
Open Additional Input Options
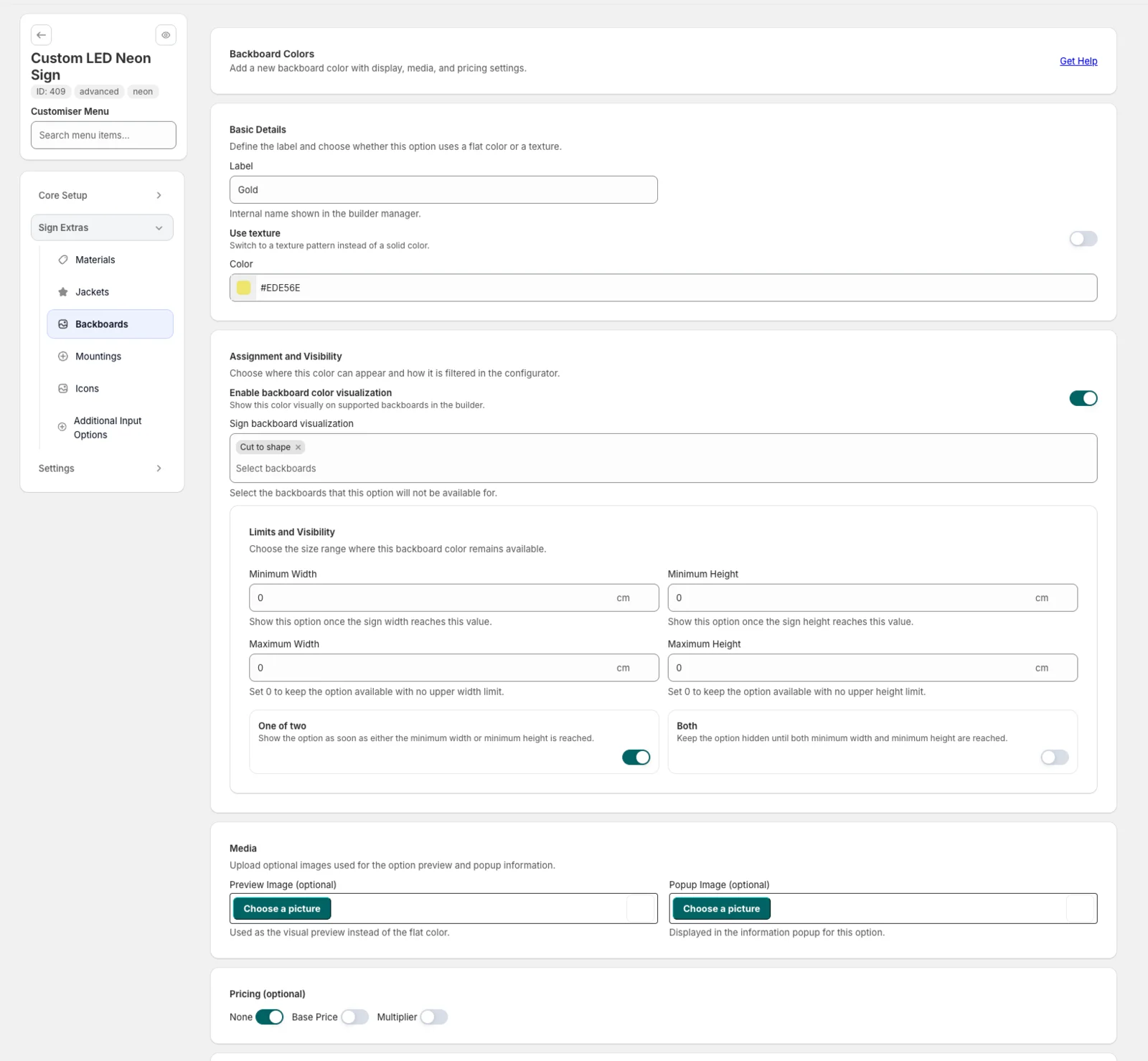(x=110, y=428)
